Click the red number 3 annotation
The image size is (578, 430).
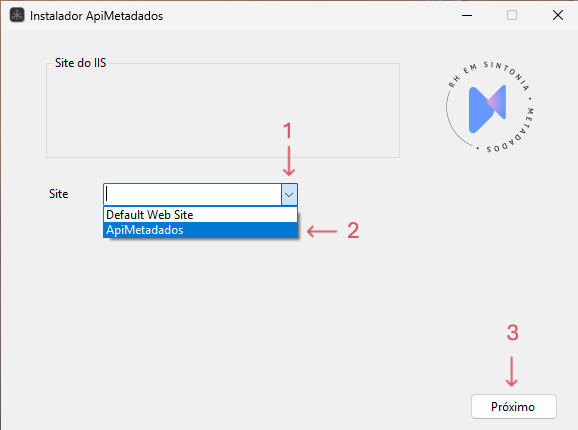[x=512, y=333]
